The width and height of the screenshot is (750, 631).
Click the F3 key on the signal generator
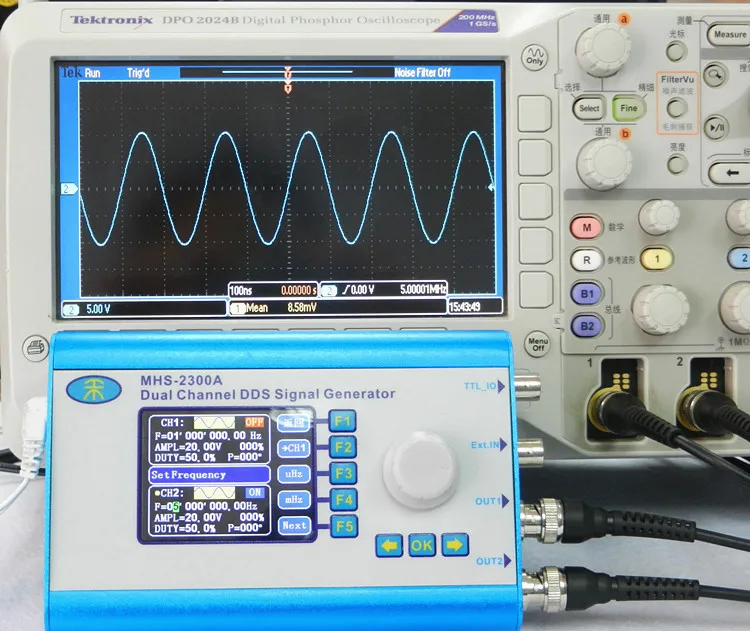343,474
